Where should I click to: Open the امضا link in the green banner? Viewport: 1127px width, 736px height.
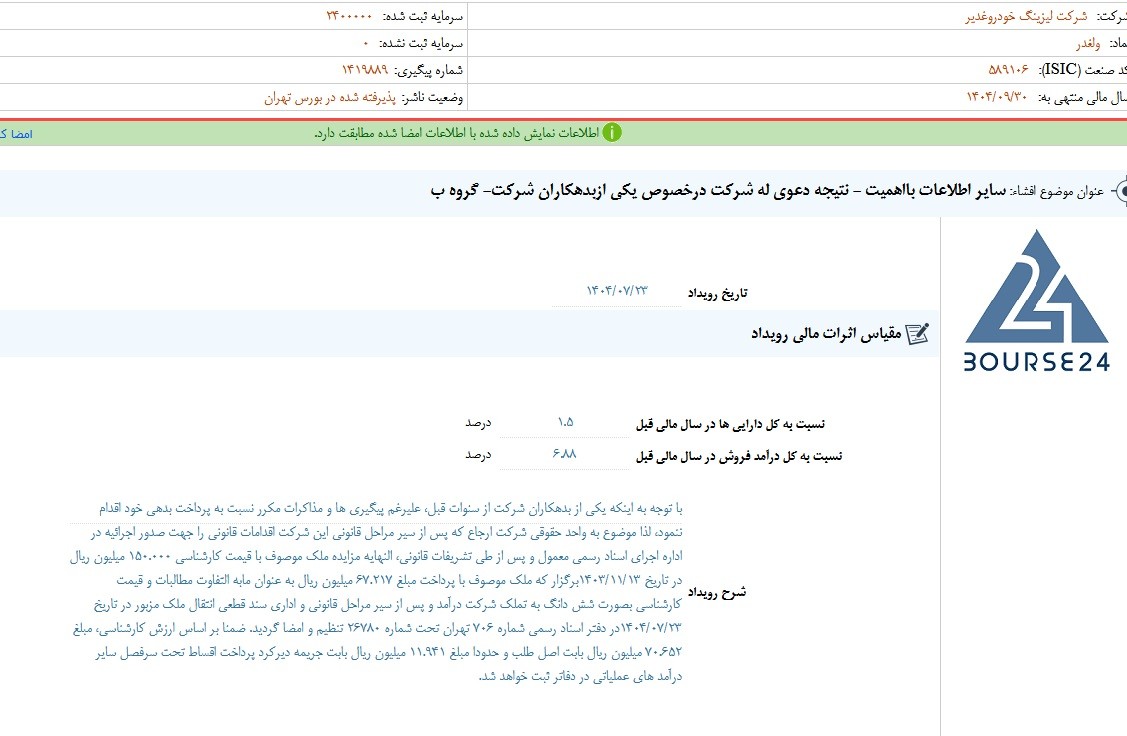[x=16, y=134]
